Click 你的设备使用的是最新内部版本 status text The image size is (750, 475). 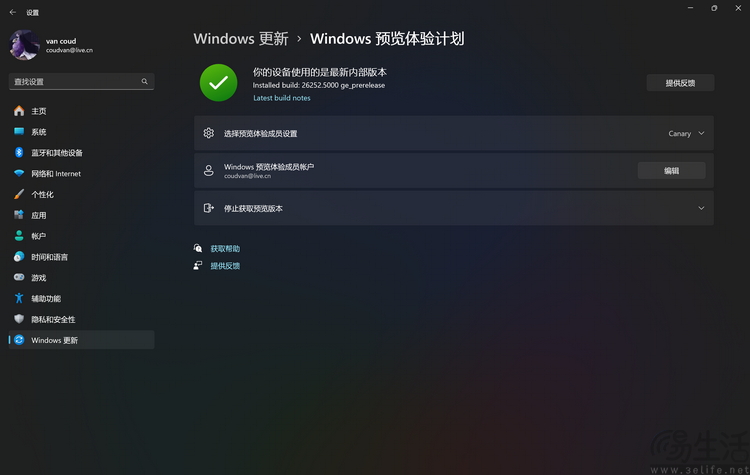coord(320,72)
